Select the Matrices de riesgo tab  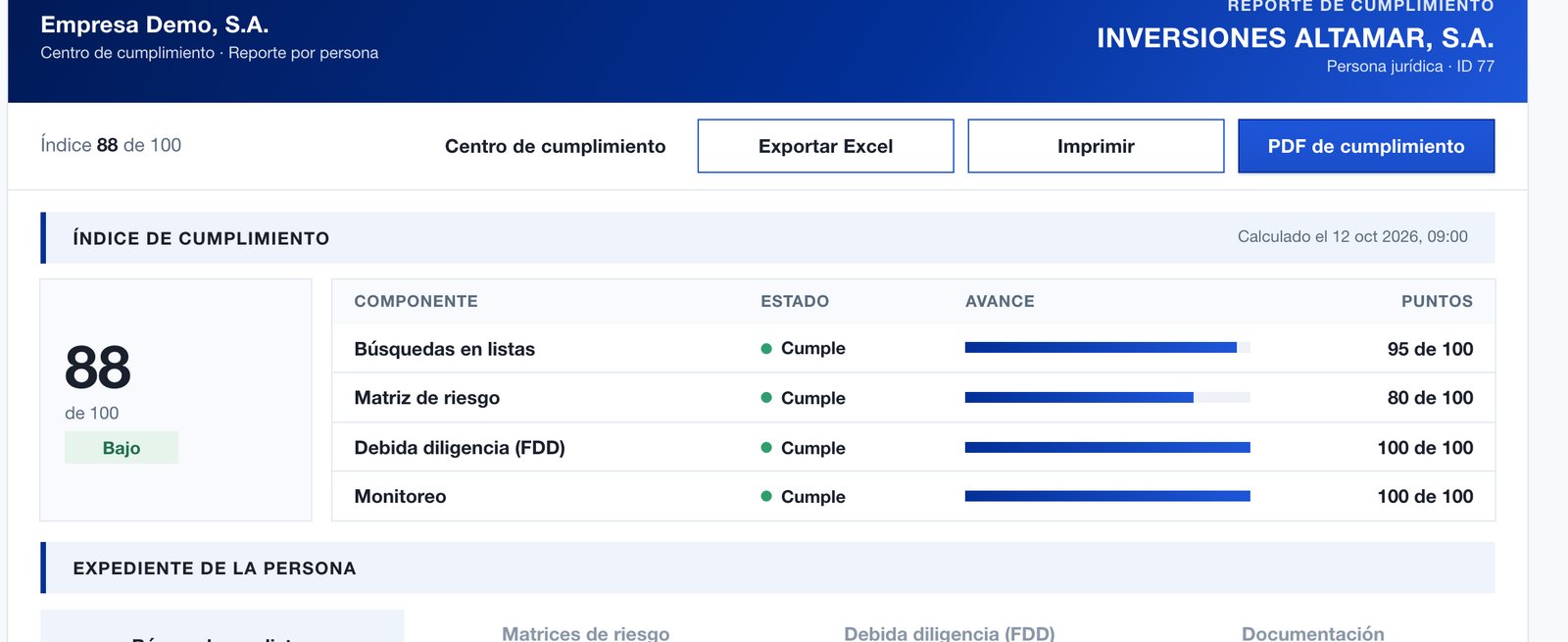586,633
